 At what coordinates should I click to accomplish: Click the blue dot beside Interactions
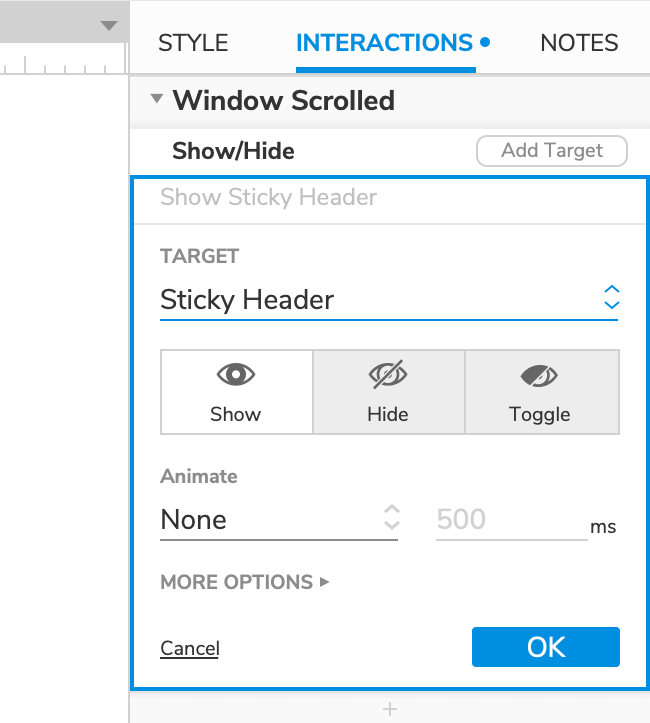tap(485, 43)
